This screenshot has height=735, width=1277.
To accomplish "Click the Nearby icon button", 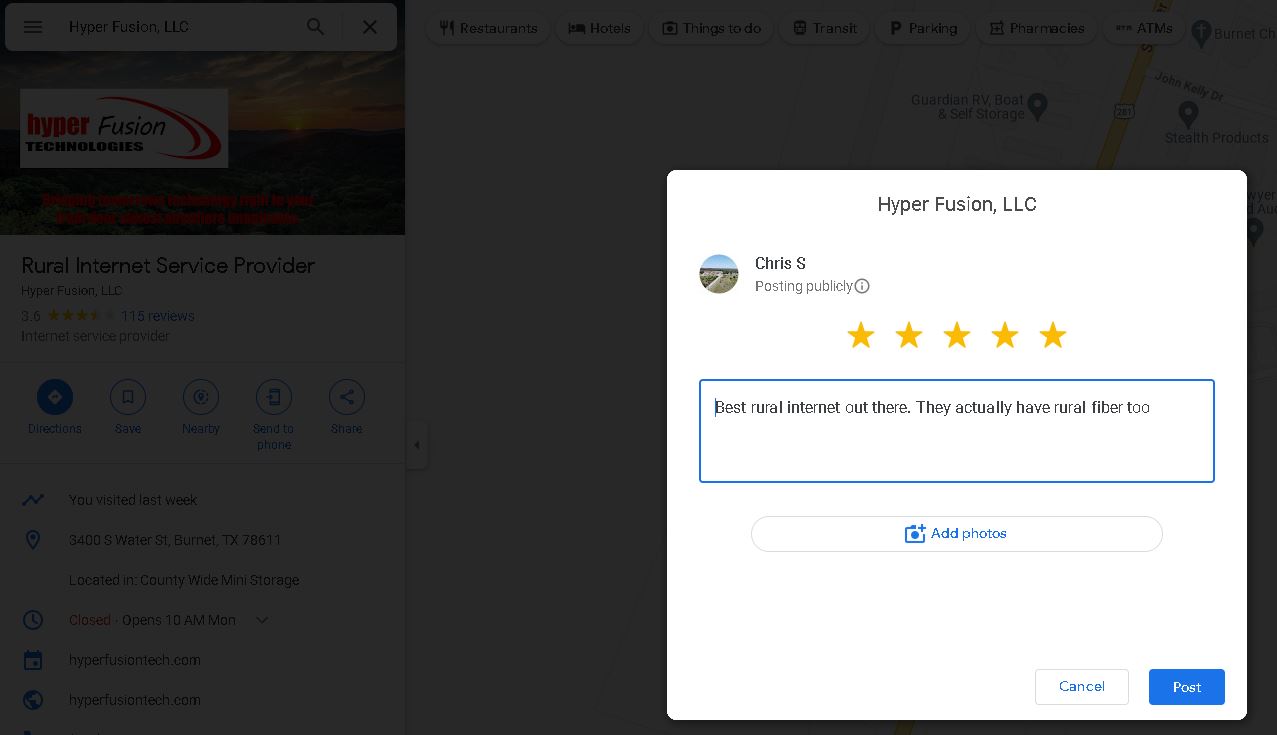I will (201, 397).
